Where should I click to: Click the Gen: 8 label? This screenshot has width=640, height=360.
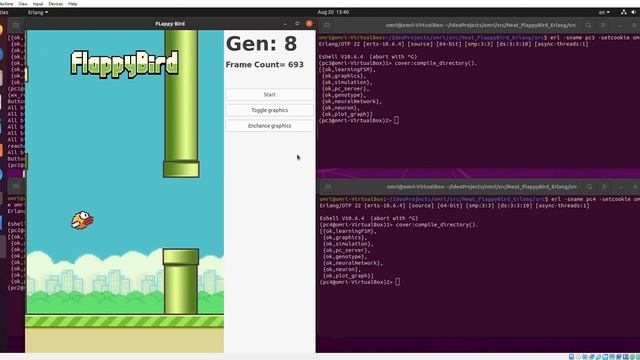click(x=261, y=44)
